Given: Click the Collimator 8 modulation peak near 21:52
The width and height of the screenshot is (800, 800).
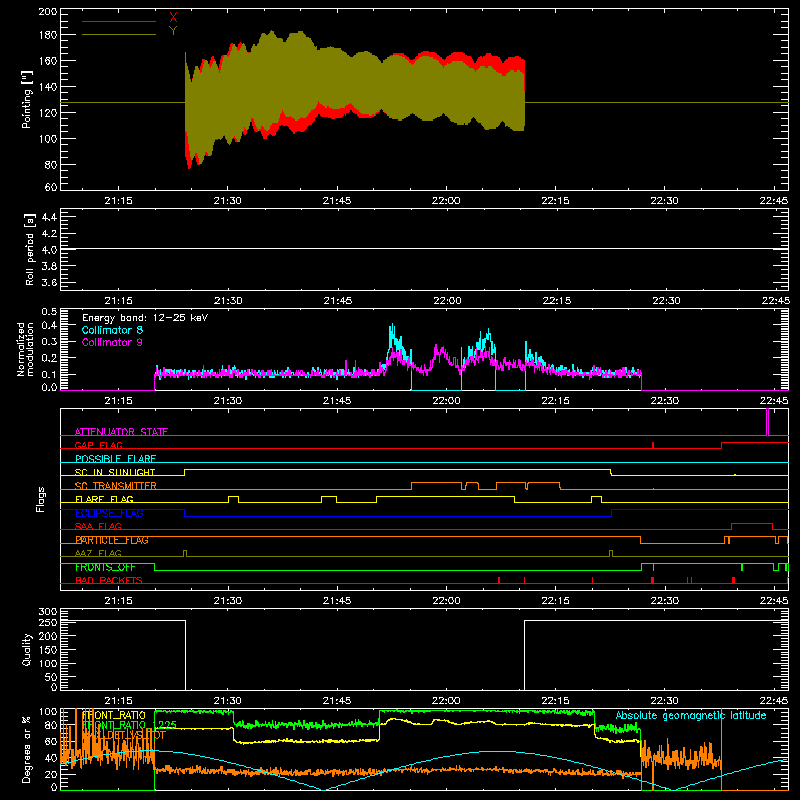Looking at the screenshot, I should [x=392, y=327].
